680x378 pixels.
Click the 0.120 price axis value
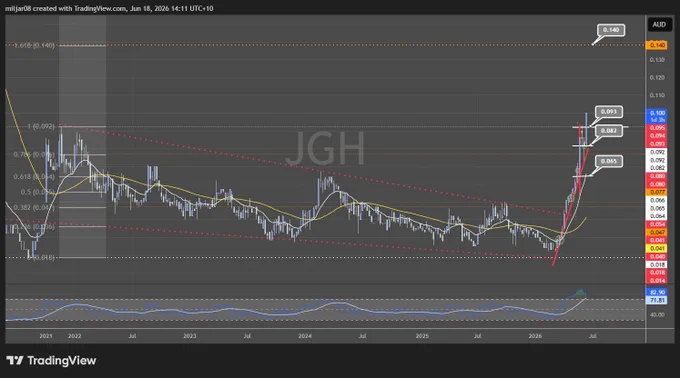[657, 78]
